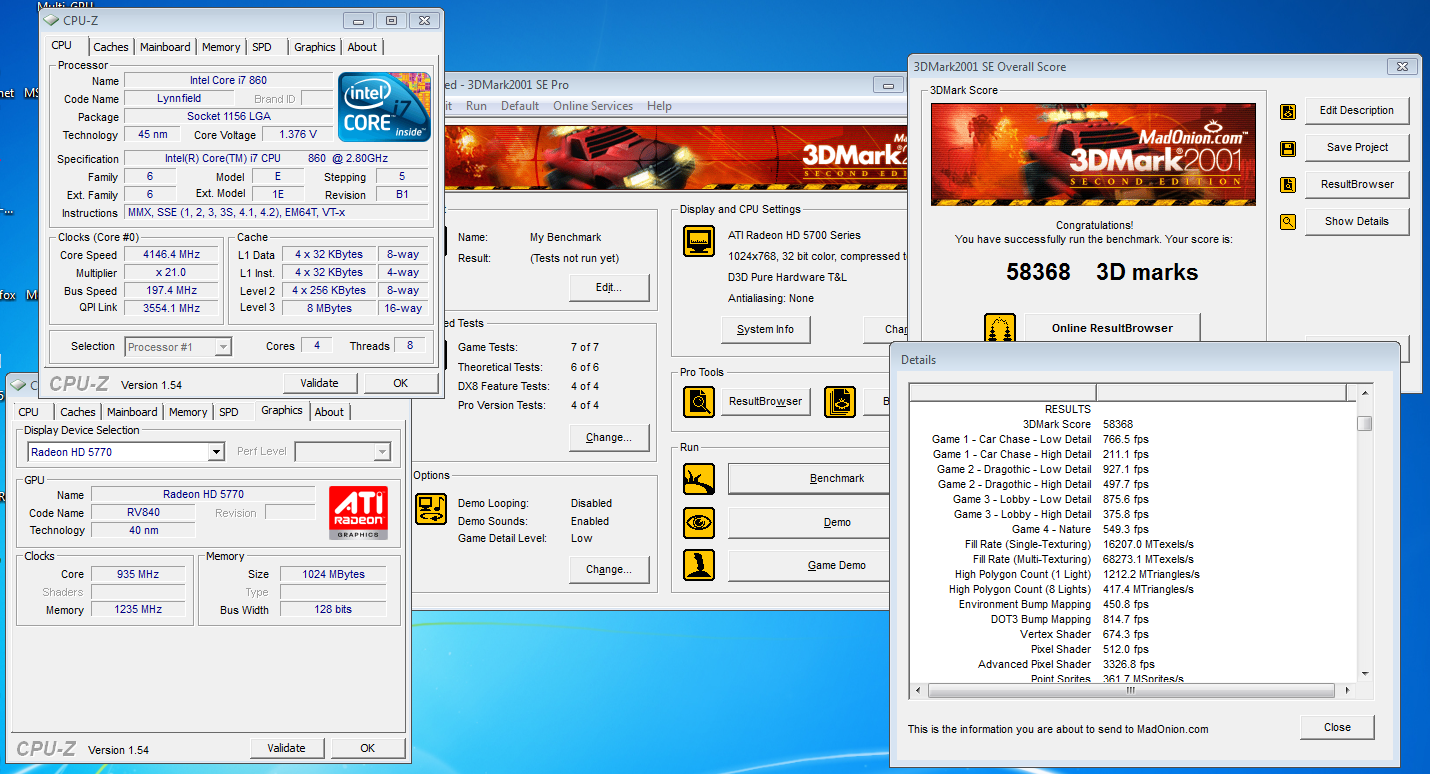Open About tab in lower CPU-Z window

point(329,412)
